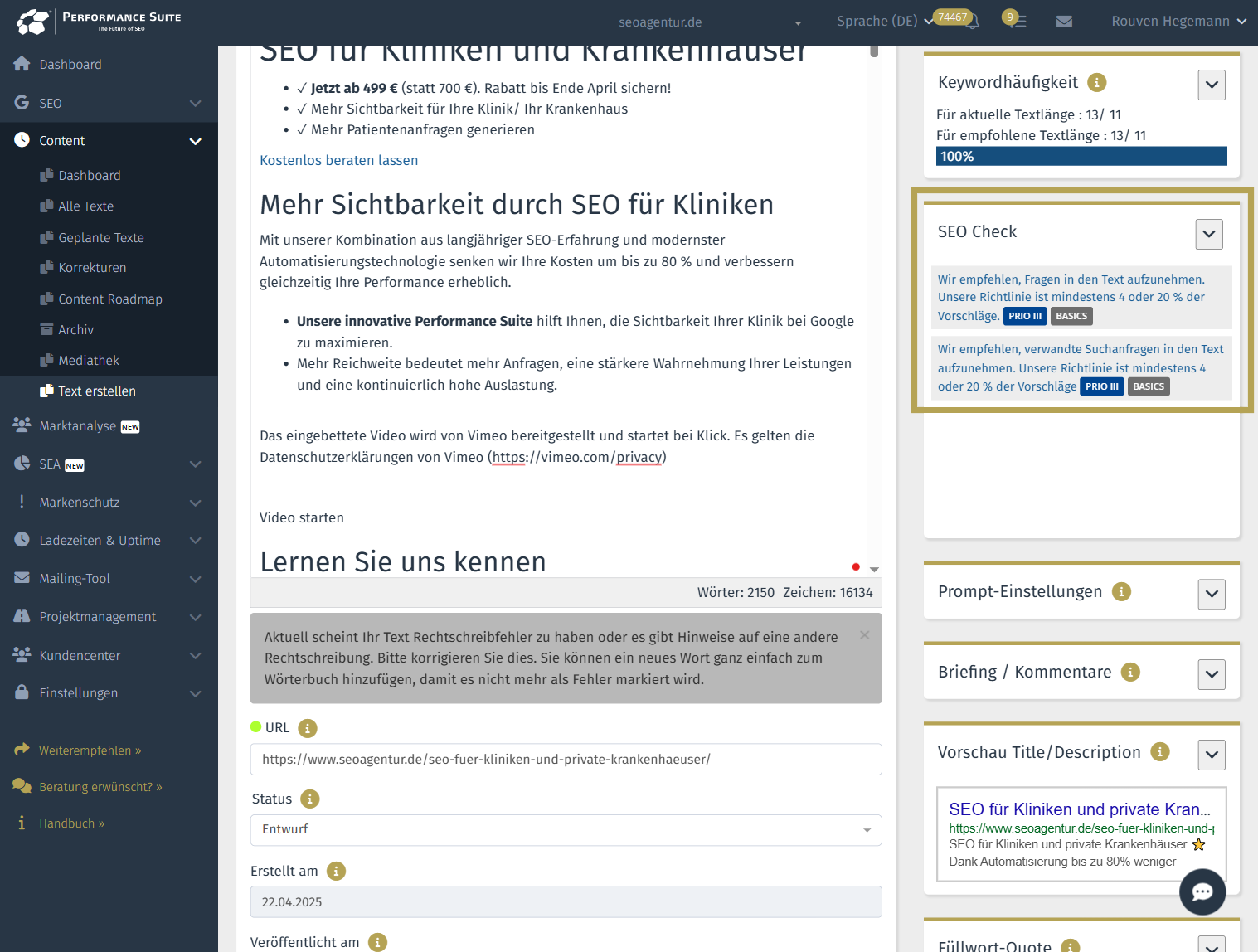Click Keywordhäufigkeit info icon
The image size is (1258, 952).
1096,82
